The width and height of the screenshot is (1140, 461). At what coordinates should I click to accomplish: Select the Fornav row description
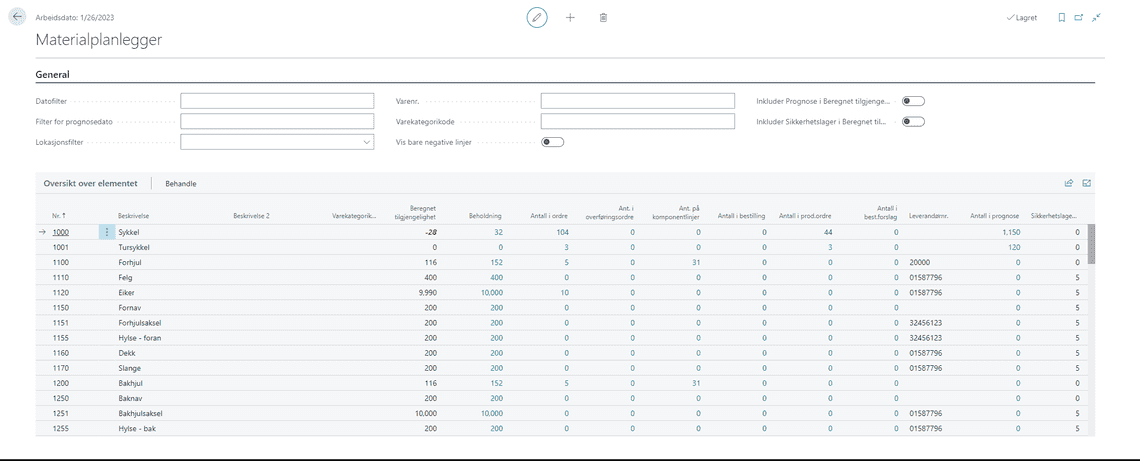coord(129,308)
